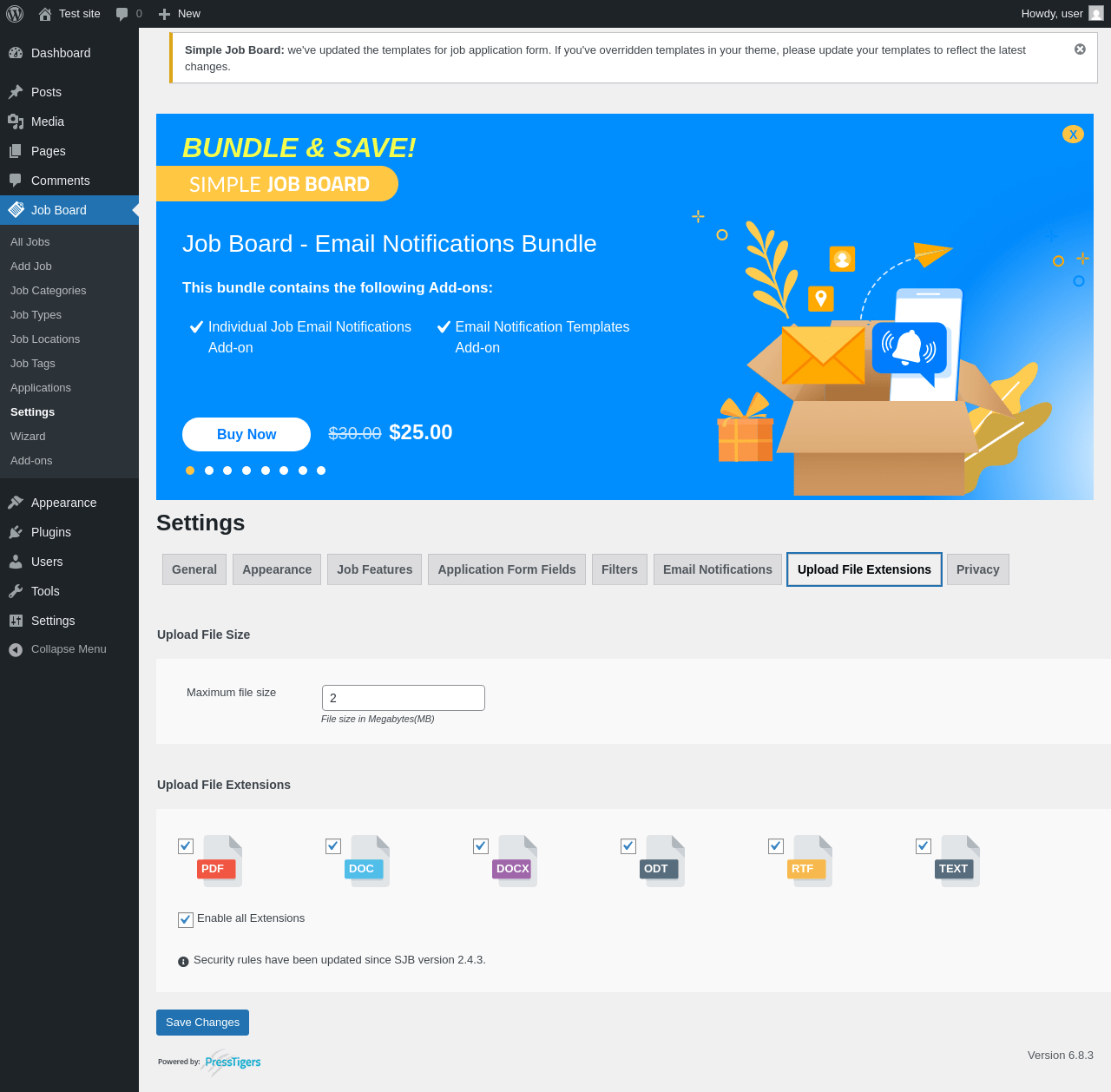Viewport: 1111px width, 1092px height.
Task: Jump to the last banner slide dot
Action: [321, 470]
